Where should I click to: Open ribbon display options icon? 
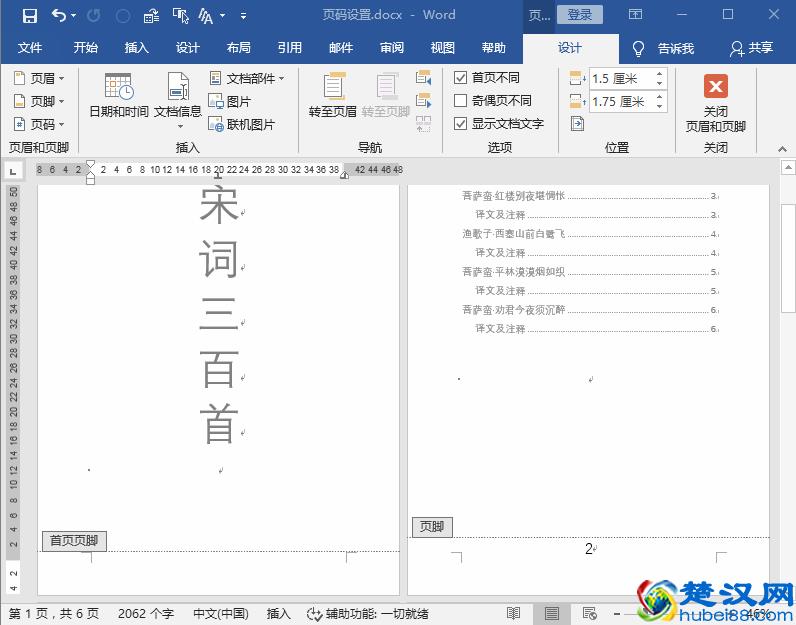point(635,15)
